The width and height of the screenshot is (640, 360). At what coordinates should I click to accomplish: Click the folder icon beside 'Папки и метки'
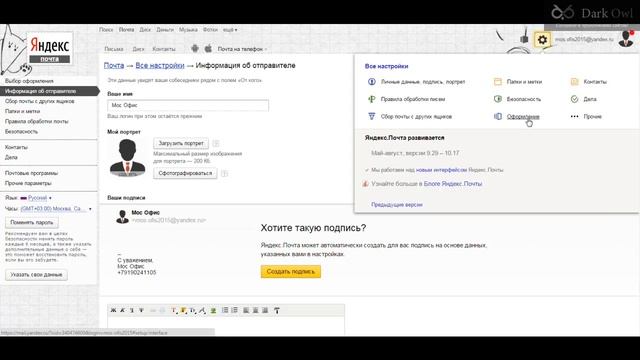point(498,82)
